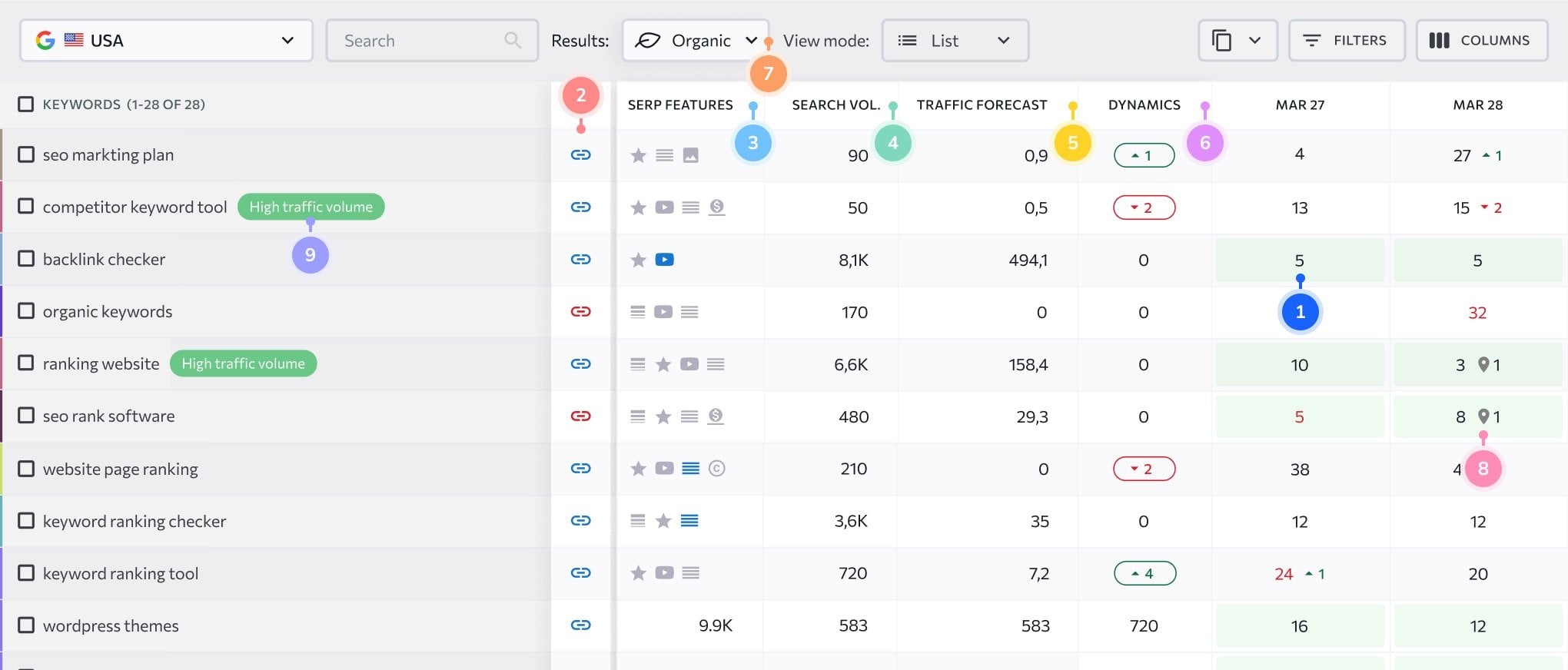Select all keywords with header checkbox

(x=26, y=104)
